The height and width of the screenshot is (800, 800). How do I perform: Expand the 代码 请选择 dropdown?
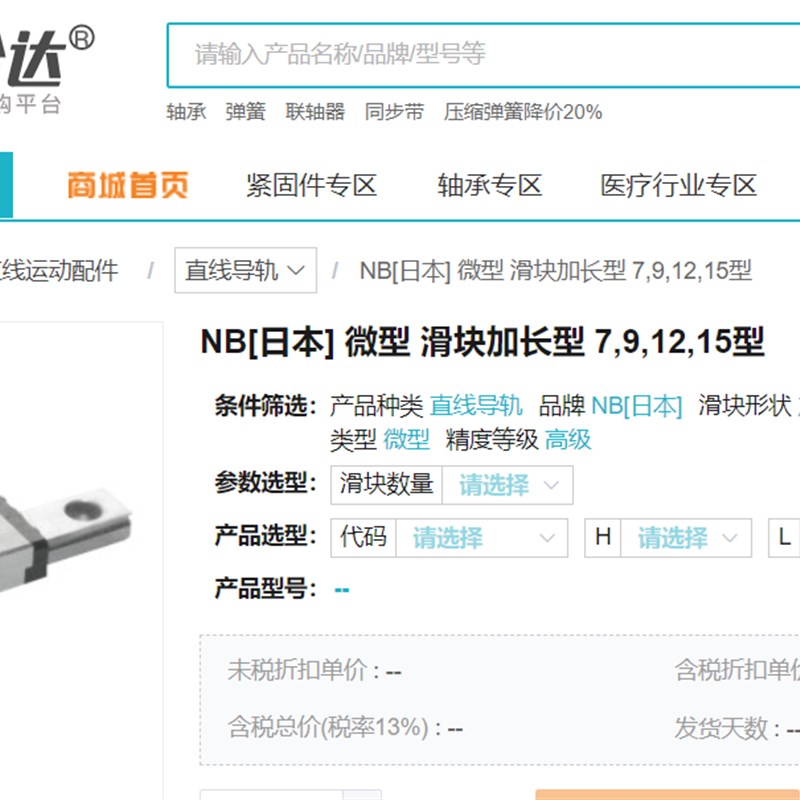(x=482, y=538)
